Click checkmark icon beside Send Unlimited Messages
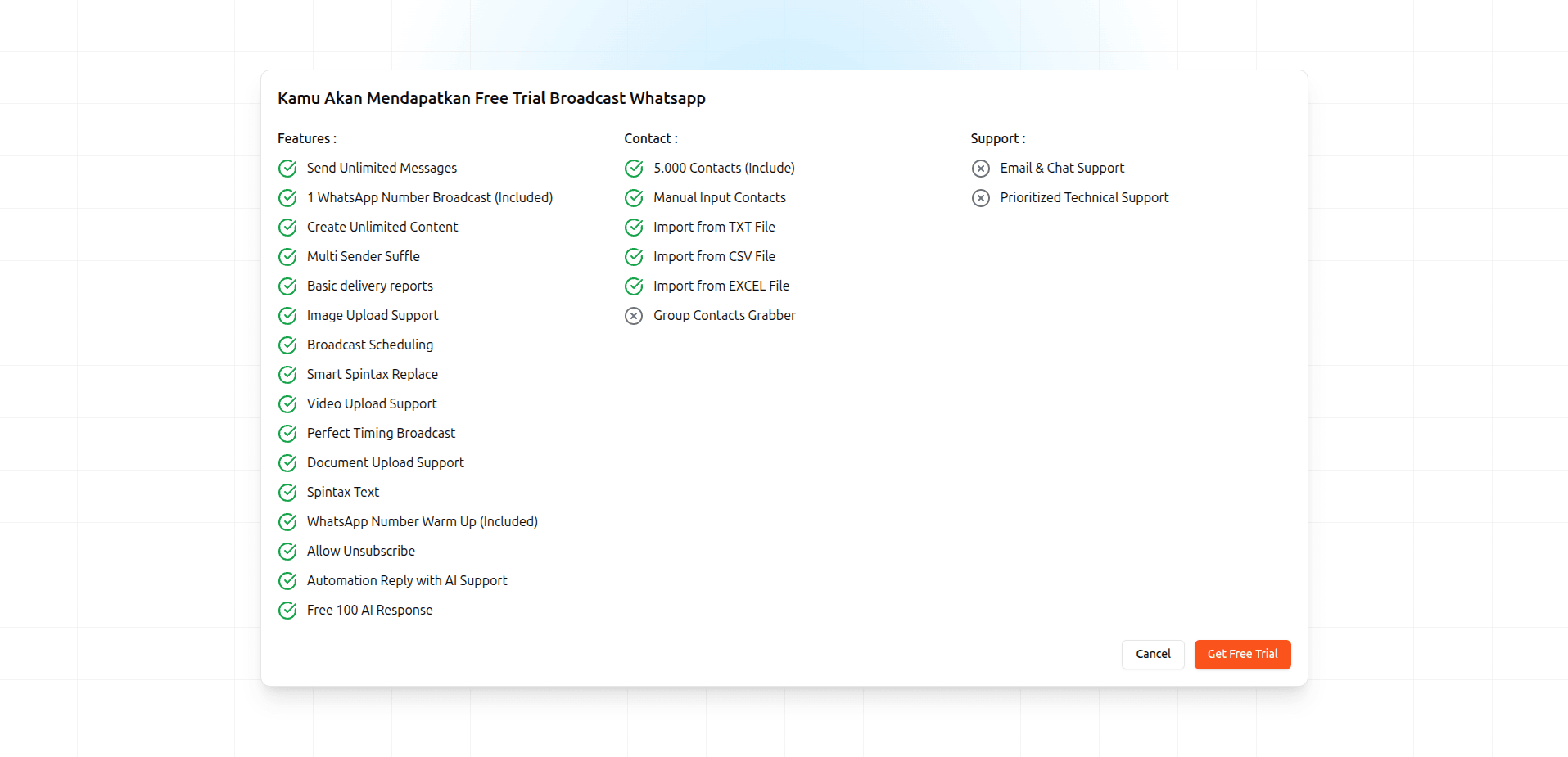 click(287, 169)
